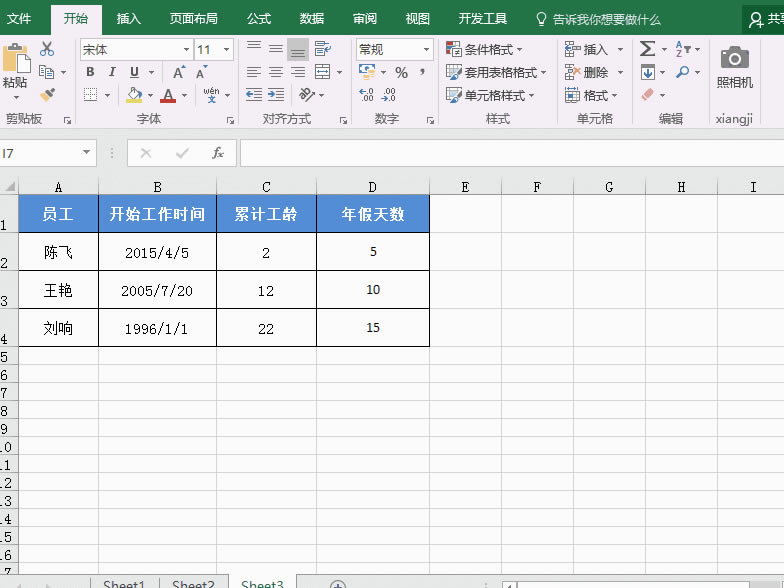Toggle bold formatting

point(90,72)
